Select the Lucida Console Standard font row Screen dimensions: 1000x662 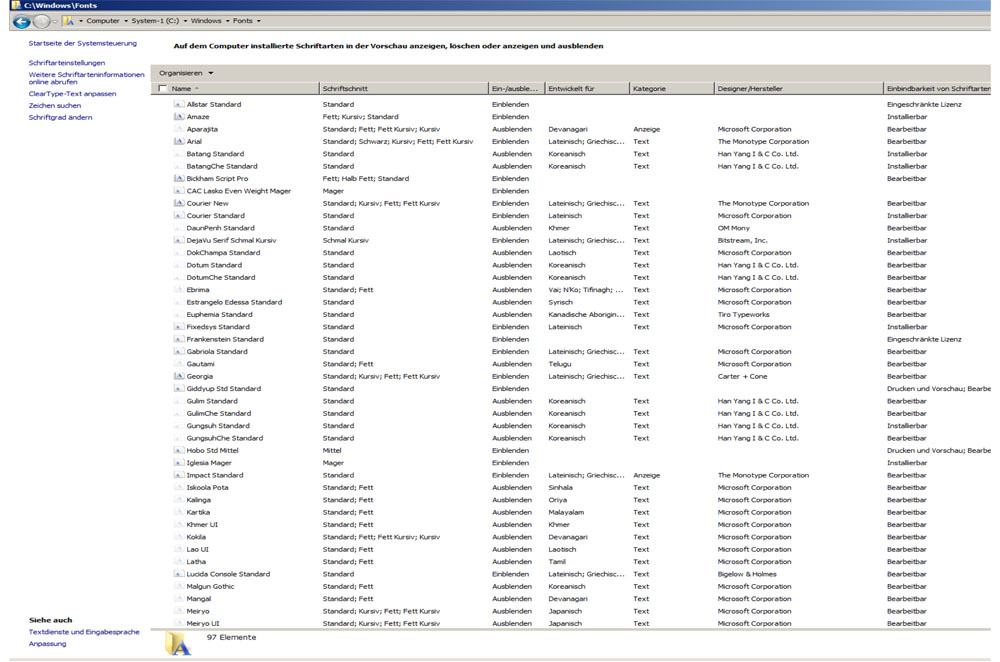click(x=228, y=575)
